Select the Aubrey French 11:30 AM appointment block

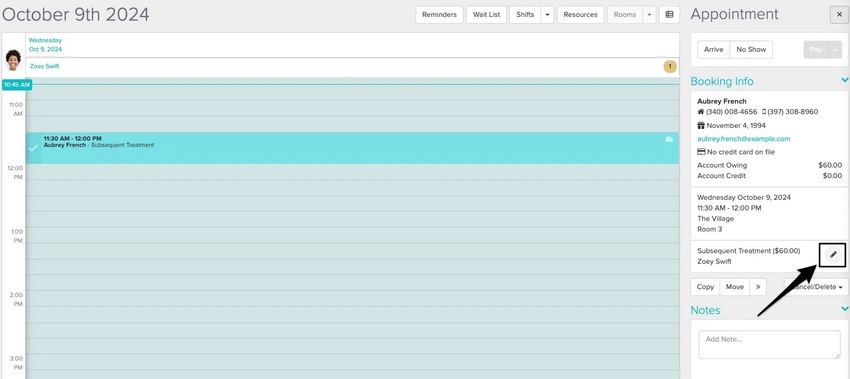[x=352, y=148]
